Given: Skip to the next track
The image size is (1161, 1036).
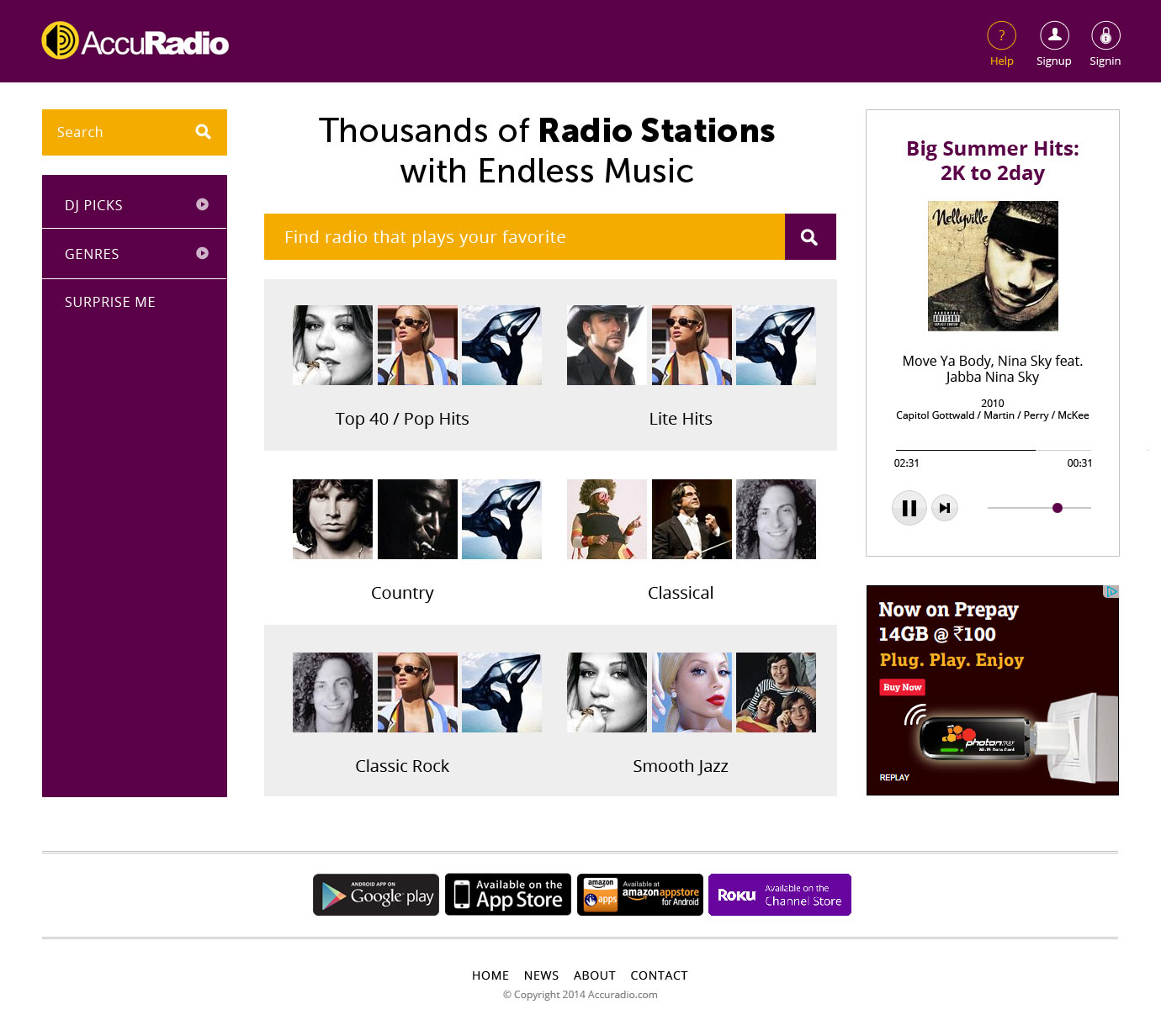Looking at the screenshot, I should point(945,508).
